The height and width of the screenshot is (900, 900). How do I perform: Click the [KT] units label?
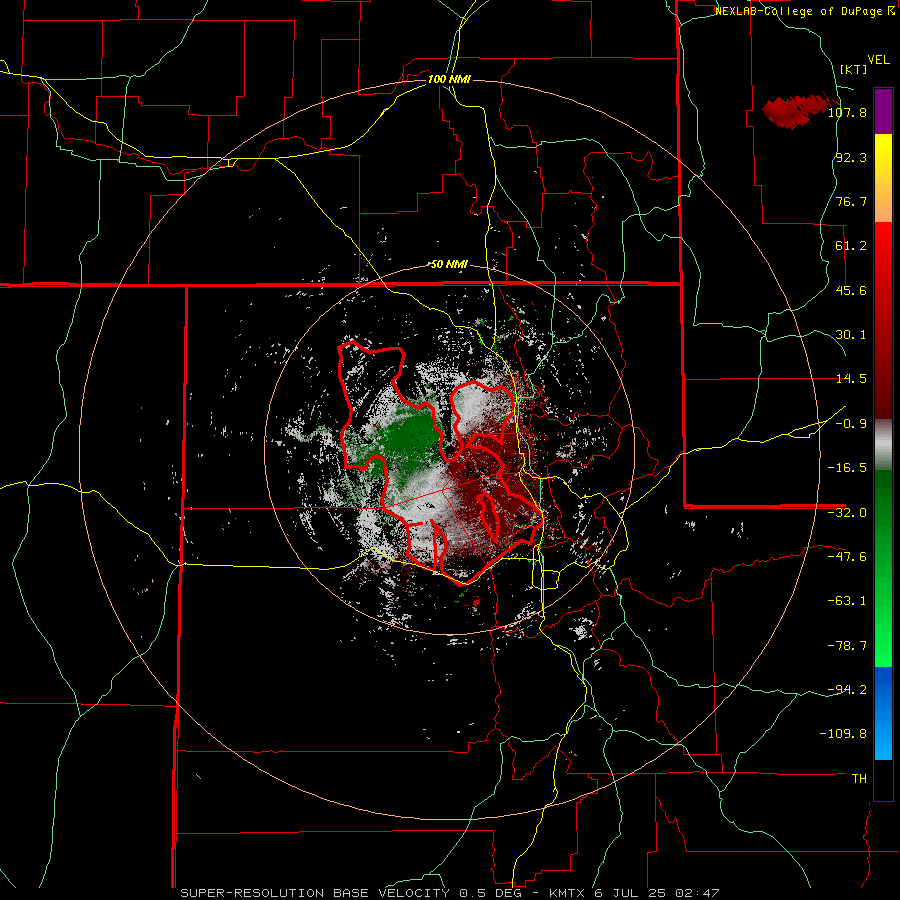pos(854,69)
